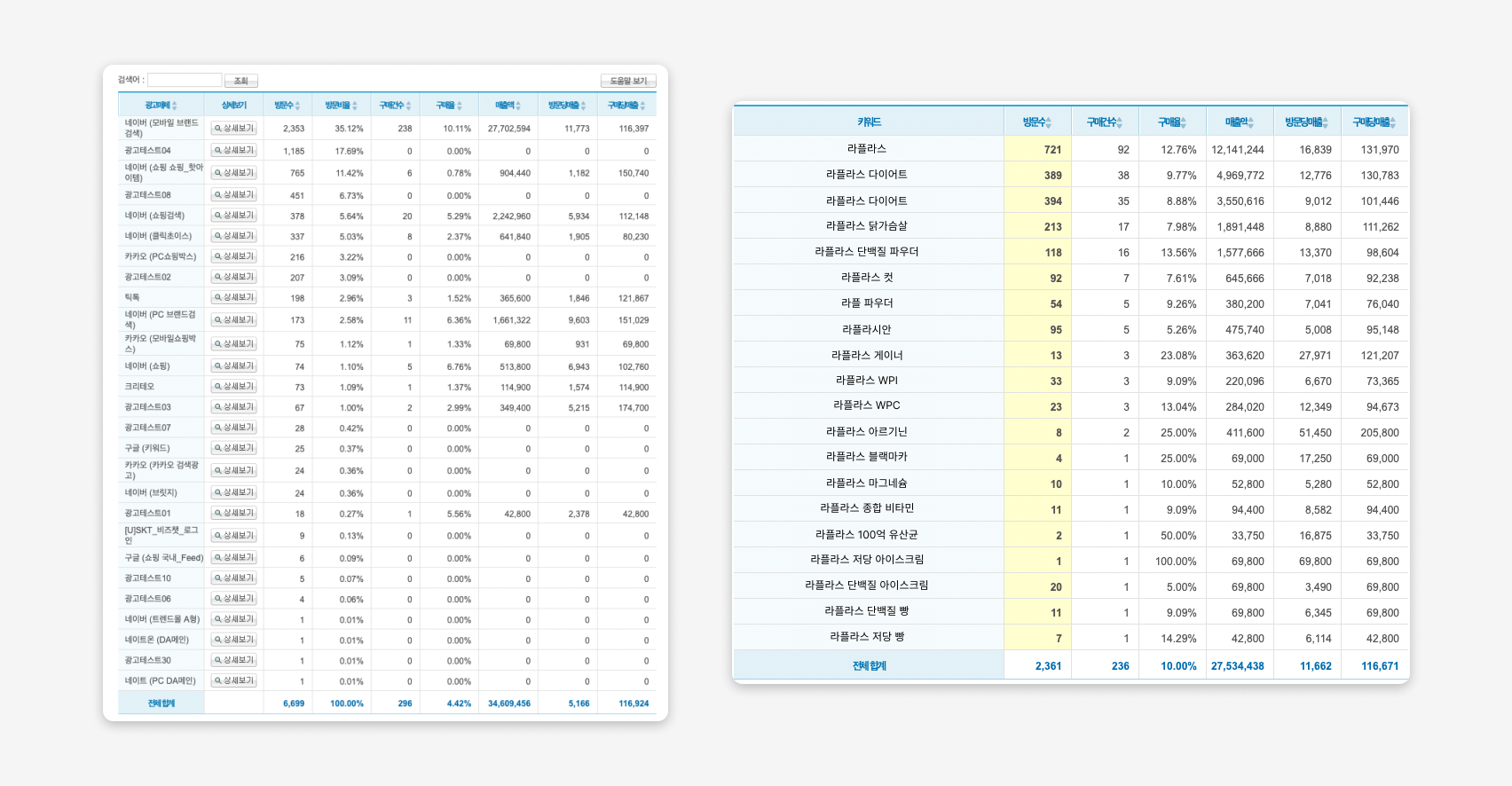Click keyword table total 27,534,438 value

click(x=1237, y=666)
